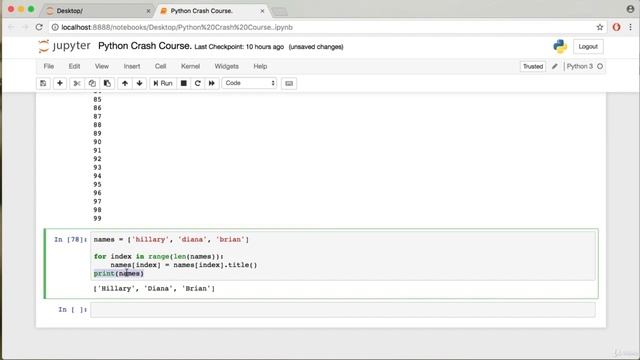Click the Python 3 kernel indicator

coord(580,66)
